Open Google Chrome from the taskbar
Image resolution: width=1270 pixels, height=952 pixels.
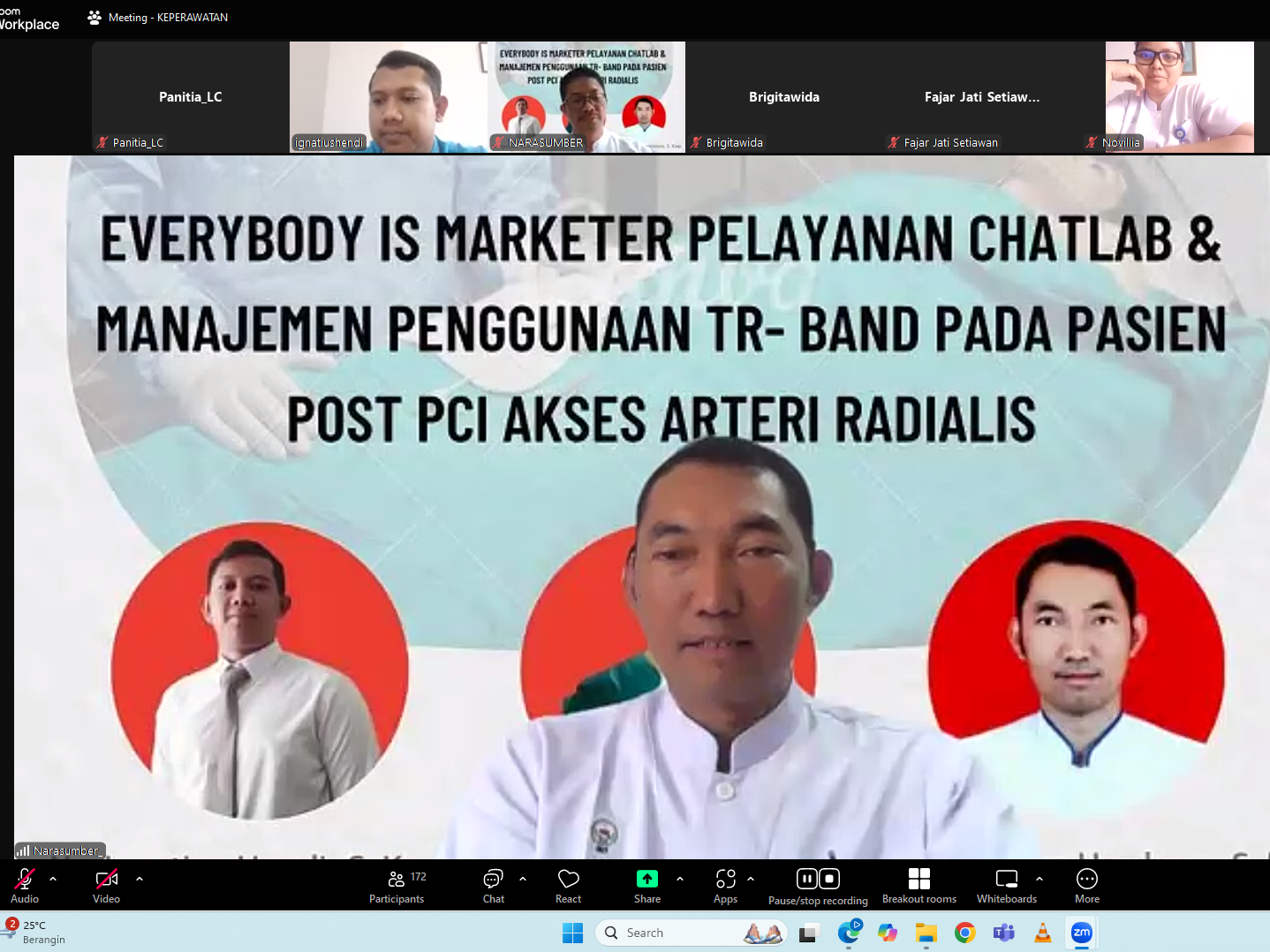pos(964,933)
